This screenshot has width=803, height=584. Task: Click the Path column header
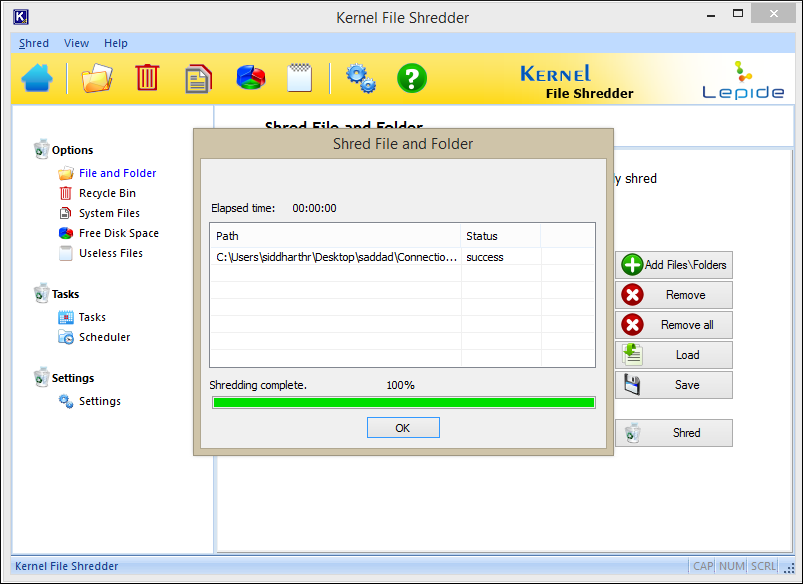click(x=335, y=236)
